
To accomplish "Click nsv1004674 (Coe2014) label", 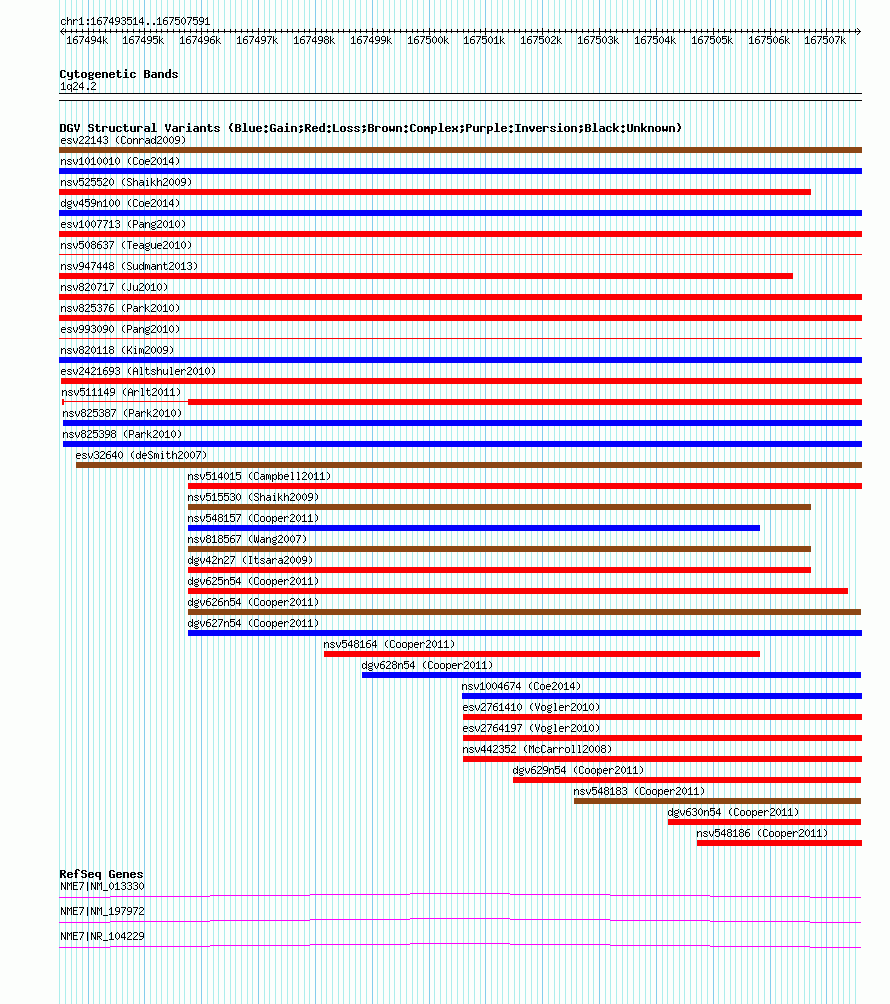I will click(521, 686).
